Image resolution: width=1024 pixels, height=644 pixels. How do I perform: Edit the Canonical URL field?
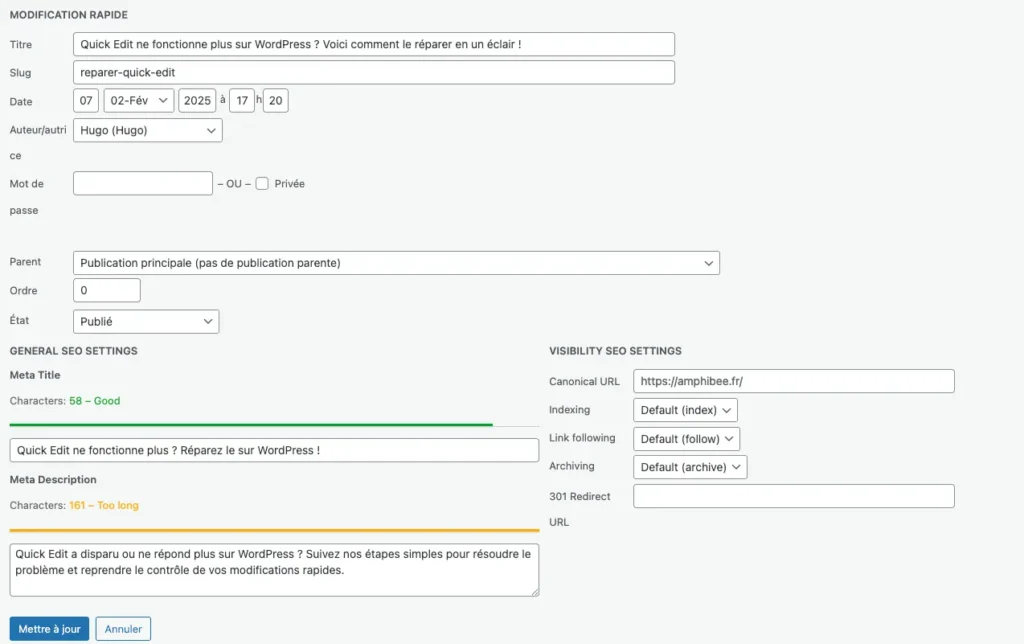tap(794, 381)
